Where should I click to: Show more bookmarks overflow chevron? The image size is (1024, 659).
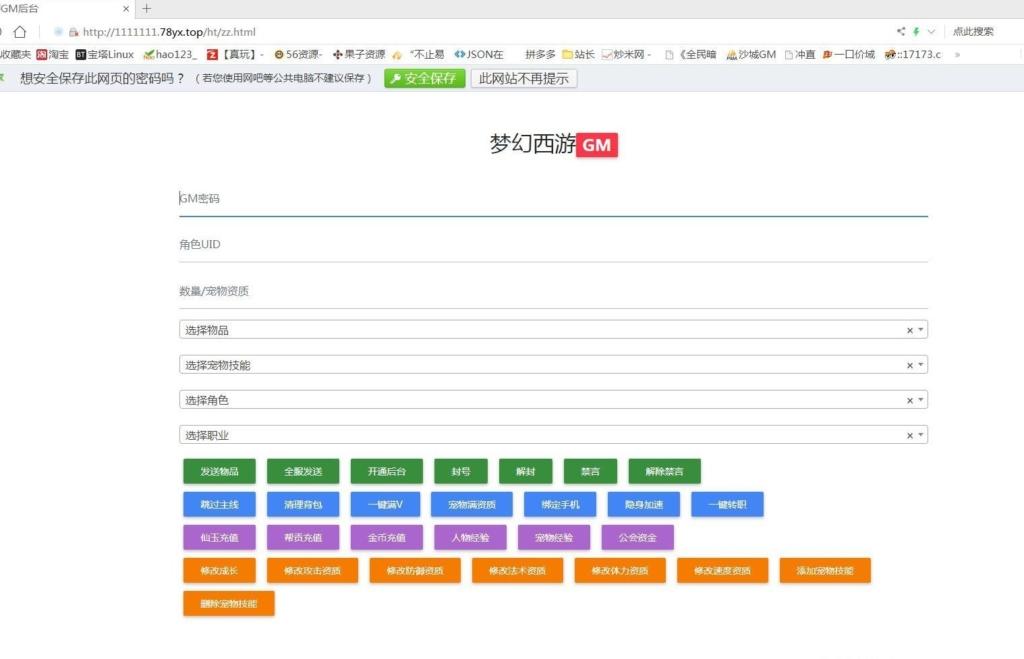tap(957, 55)
